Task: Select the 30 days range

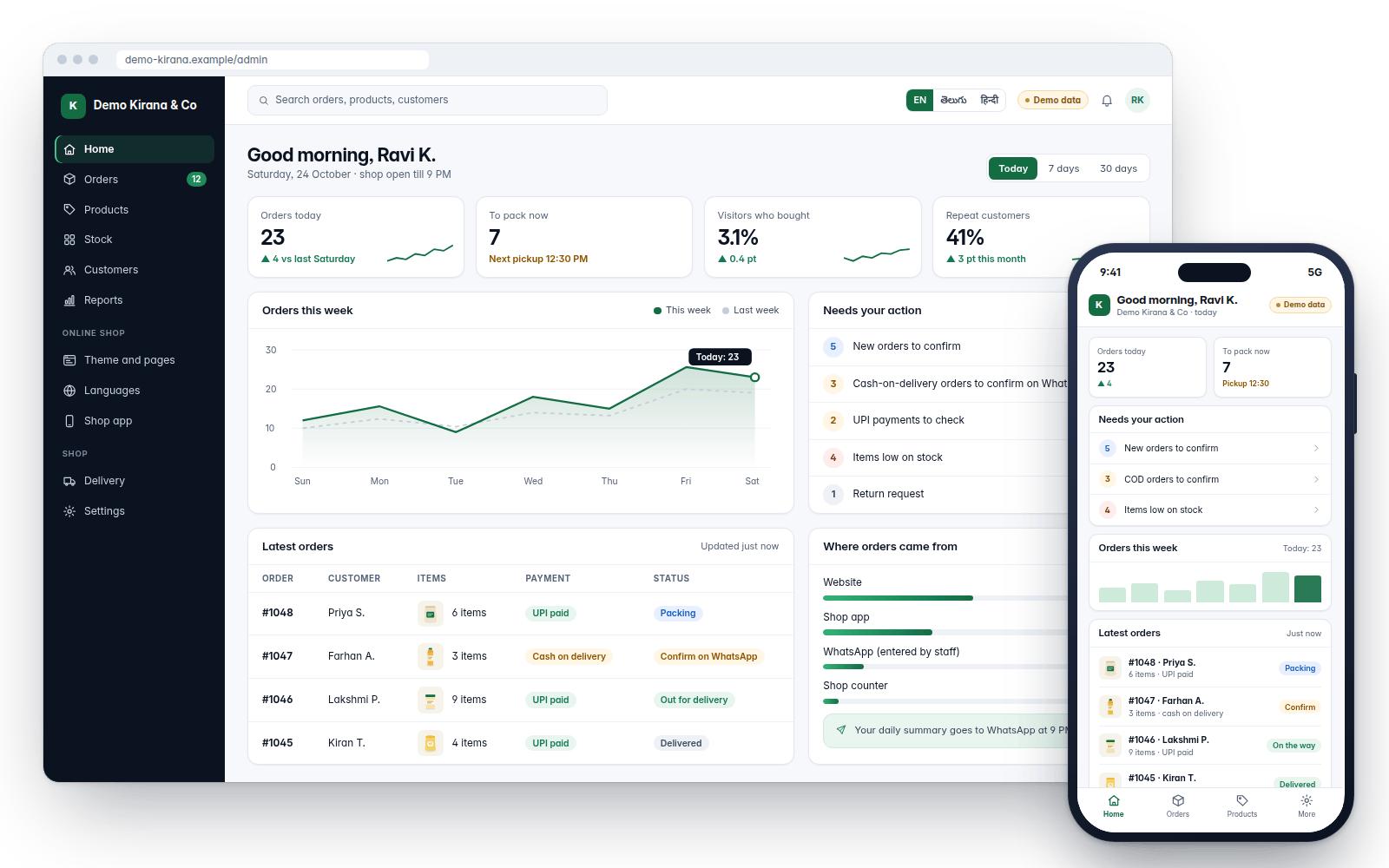Action: [1118, 168]
